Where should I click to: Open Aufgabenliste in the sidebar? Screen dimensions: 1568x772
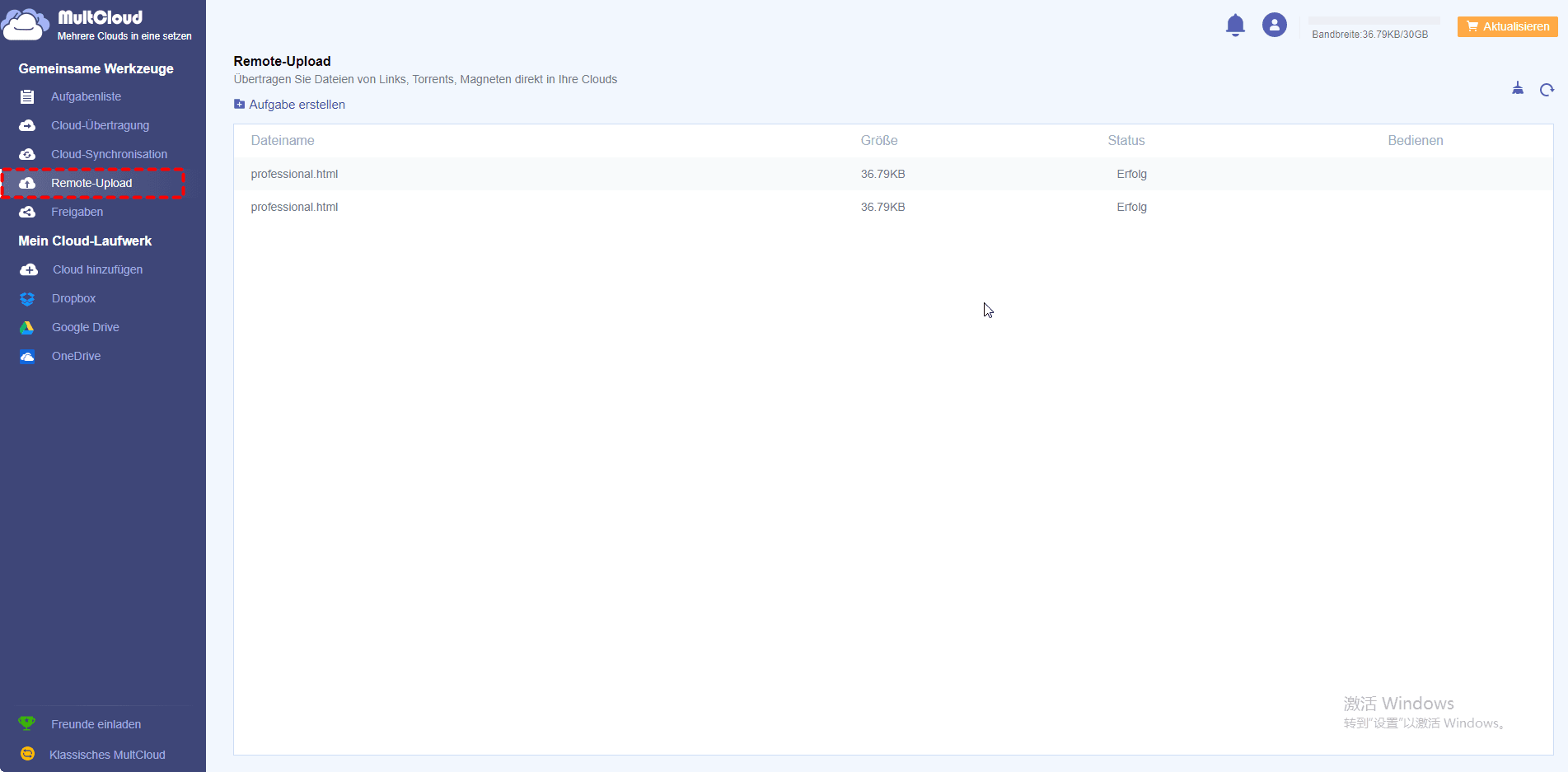(86, 96)
